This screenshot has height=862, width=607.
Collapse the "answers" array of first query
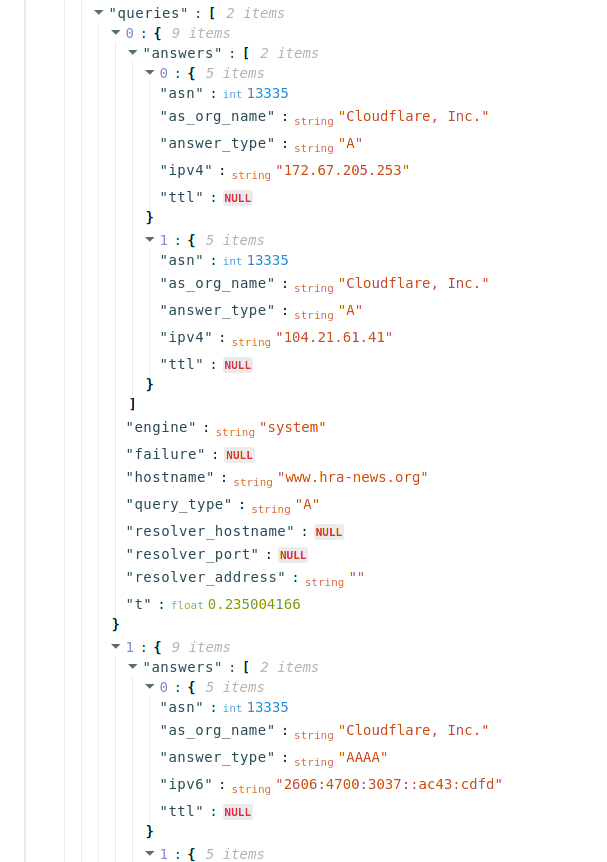(133, 53)
